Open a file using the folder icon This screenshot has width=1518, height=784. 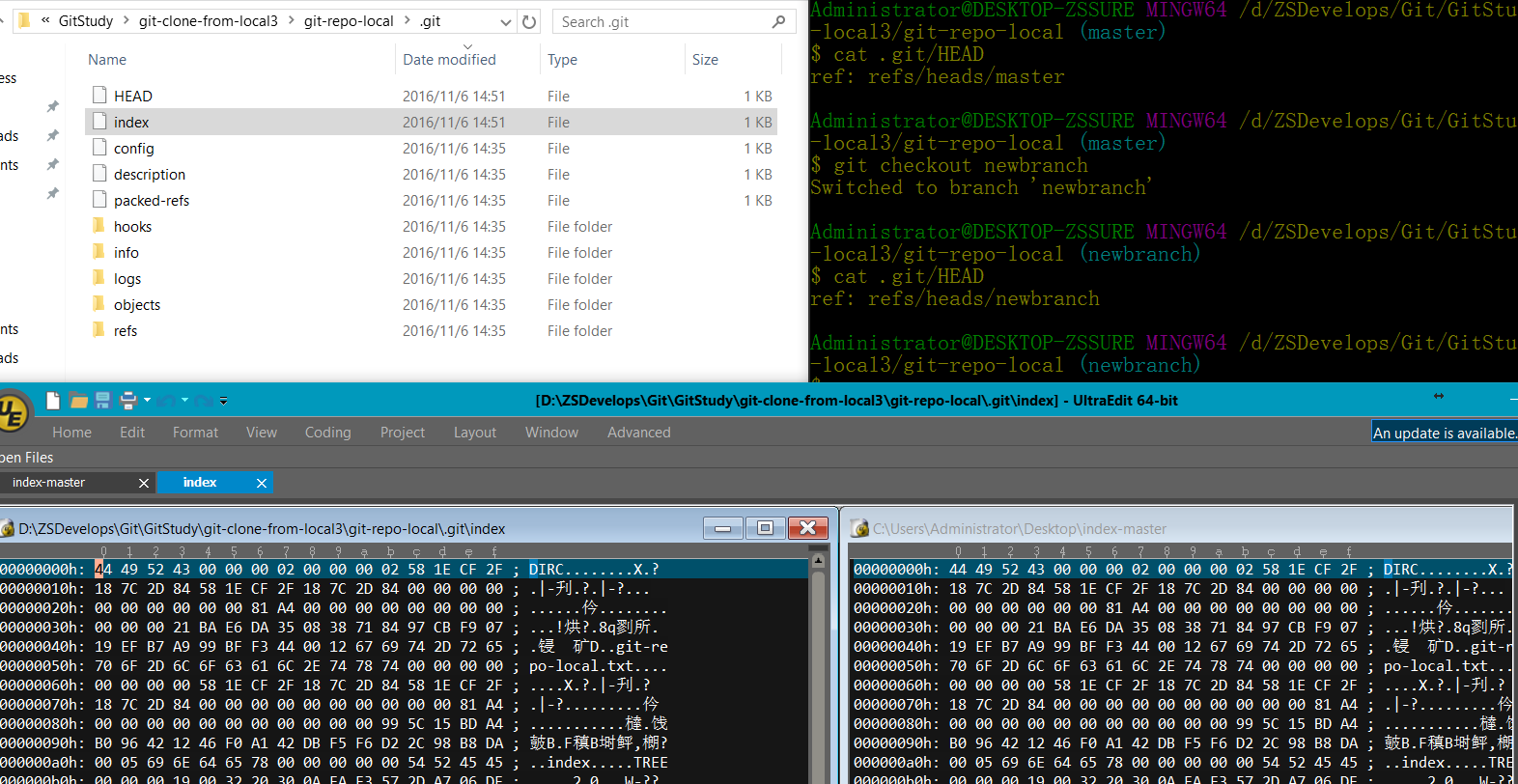(78, 401)
